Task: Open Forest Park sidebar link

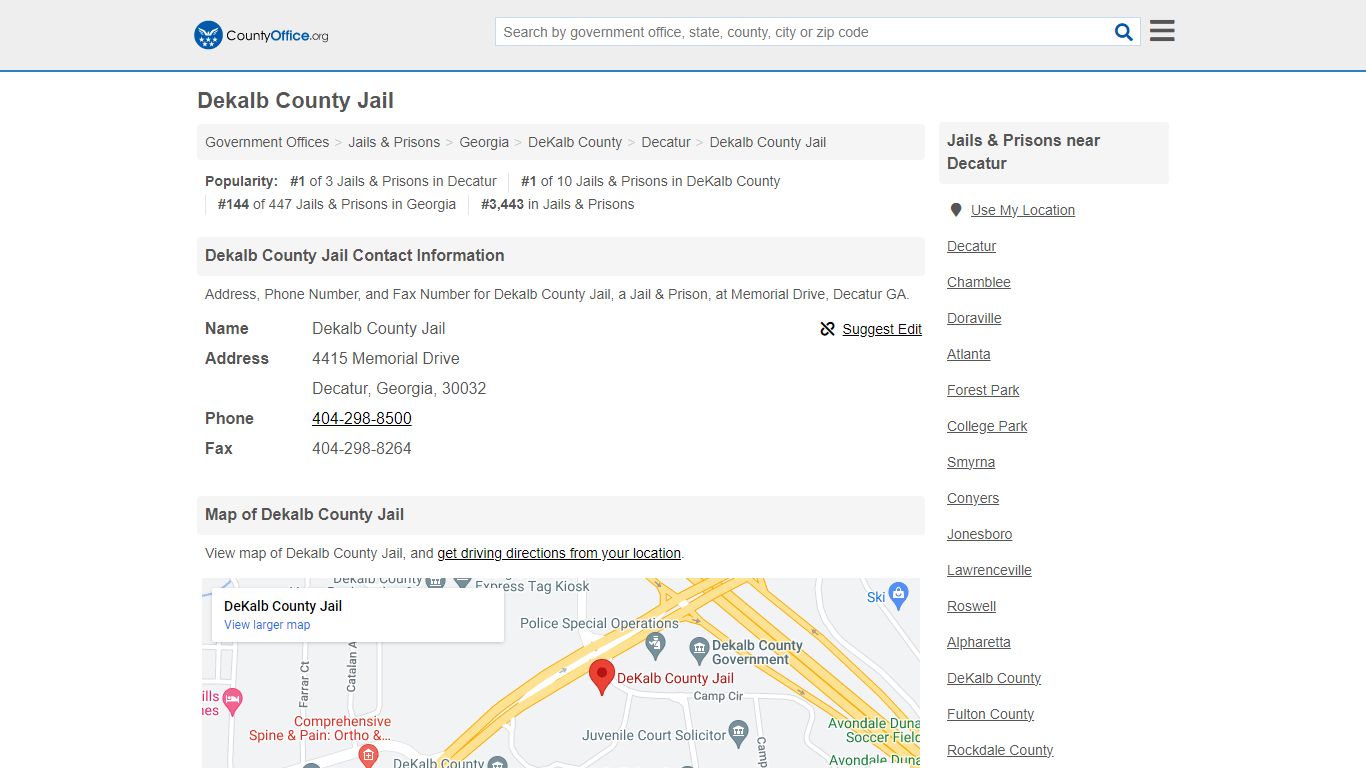Action: tap(983, 390)
